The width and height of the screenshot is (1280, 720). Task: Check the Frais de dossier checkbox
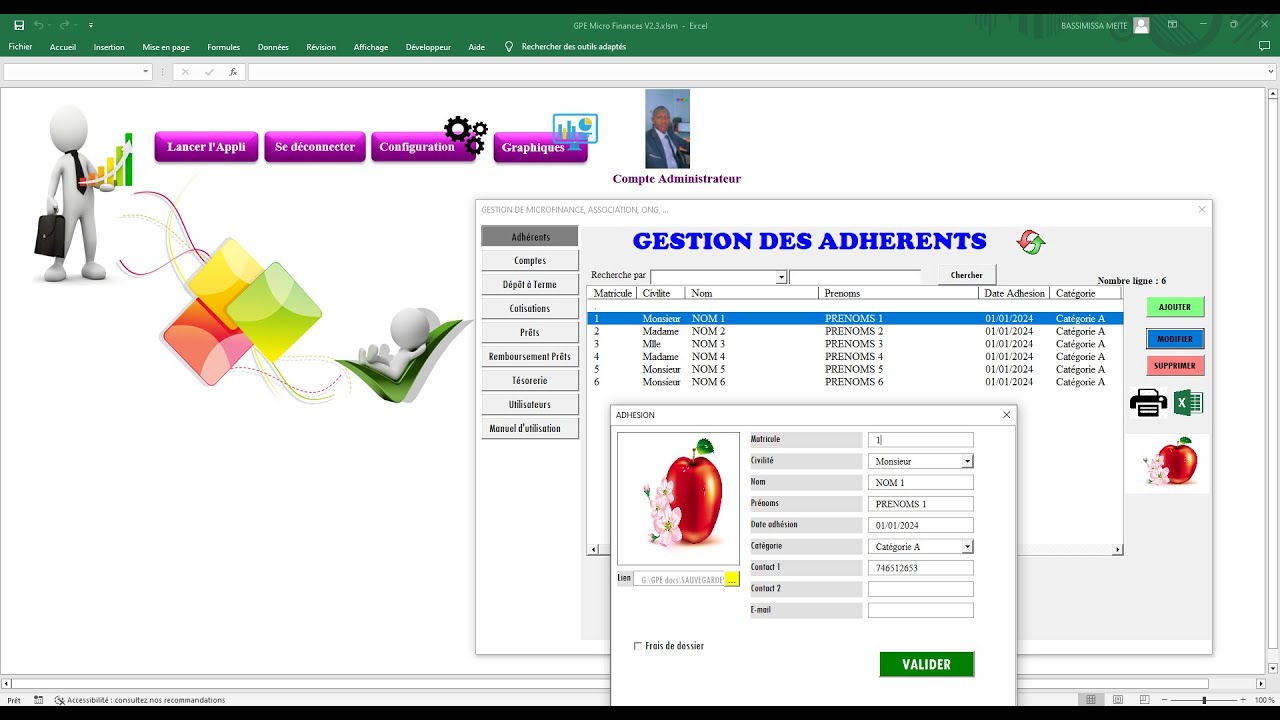click(x=638, y=646)
